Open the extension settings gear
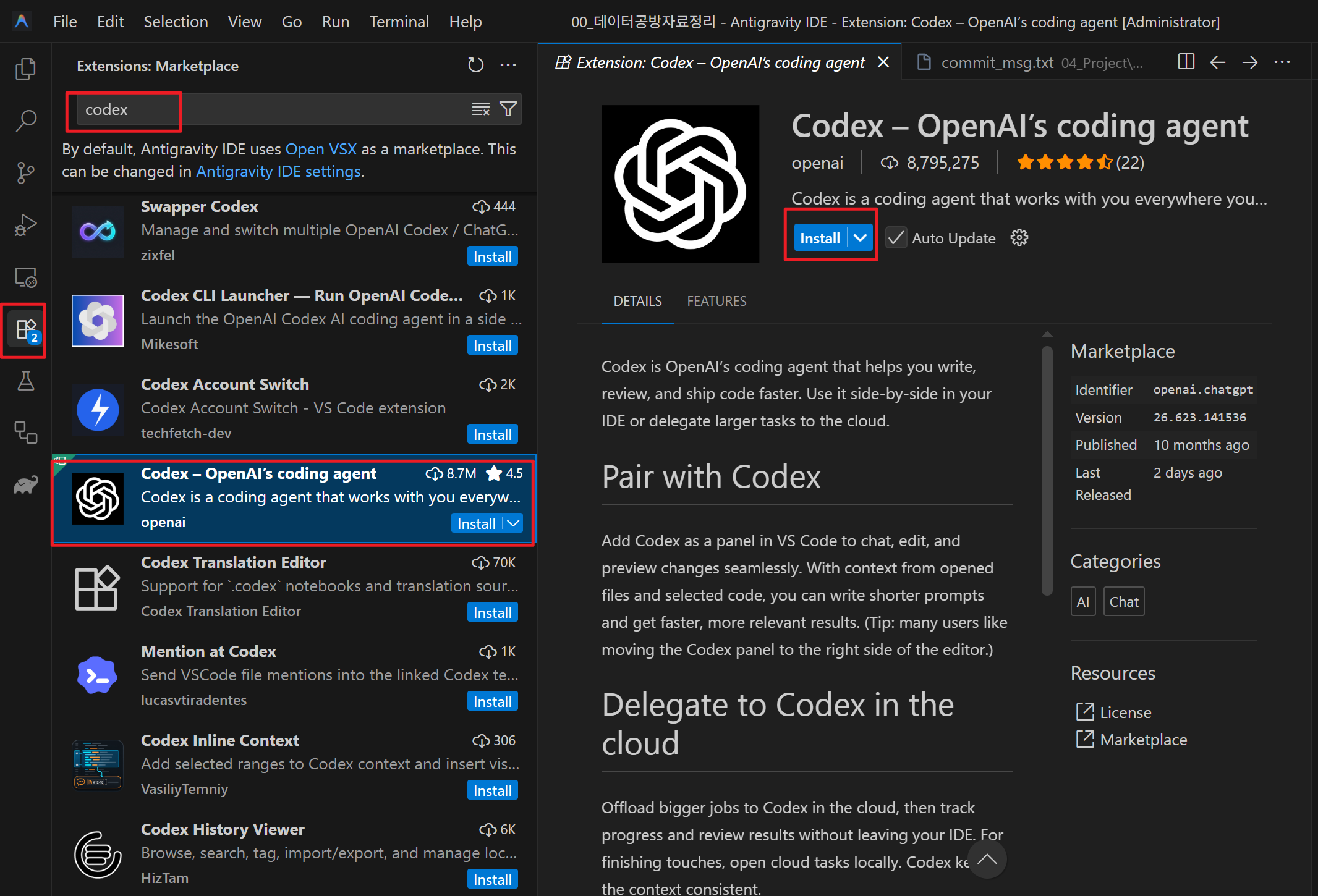The height and width of the screenshot is (896, 1318). (1019, 238)
